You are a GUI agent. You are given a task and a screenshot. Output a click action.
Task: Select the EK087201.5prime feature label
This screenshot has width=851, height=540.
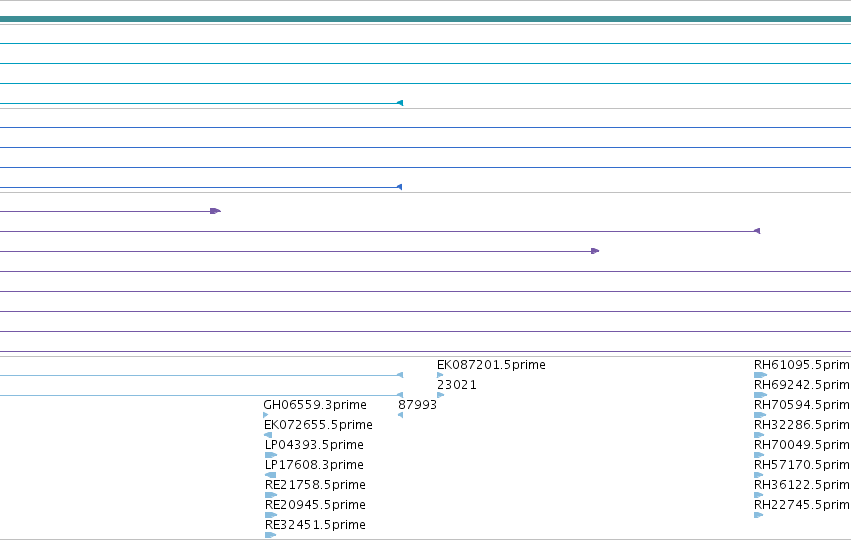click(491, 365)
